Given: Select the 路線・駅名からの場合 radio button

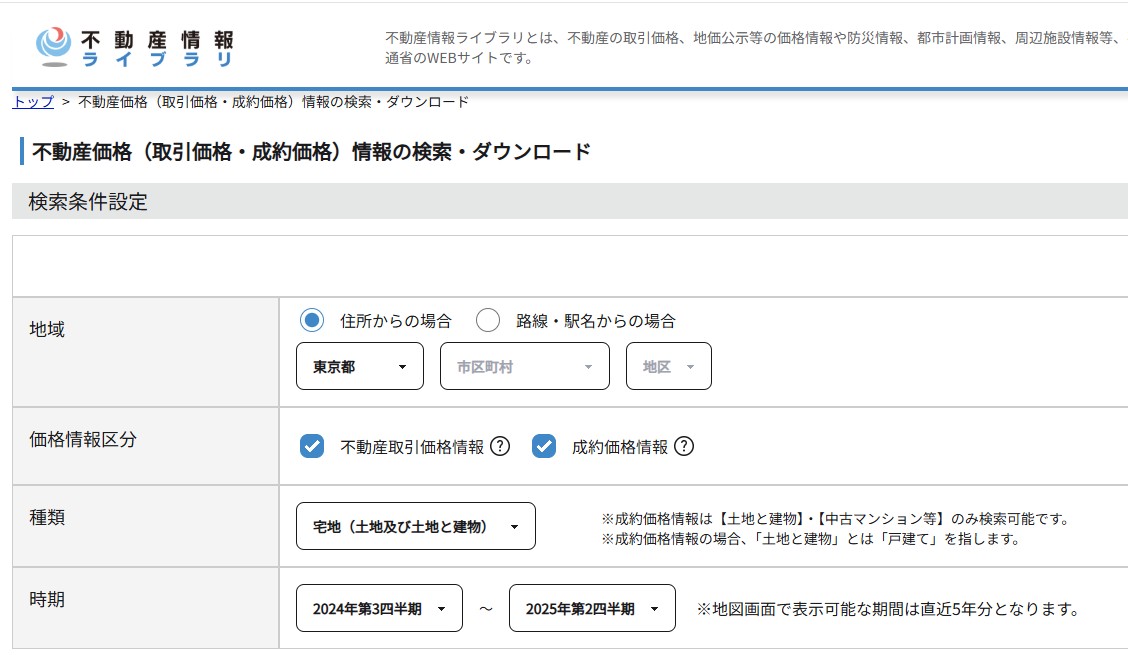Looking at the screenshot, I should coord(488,321).
